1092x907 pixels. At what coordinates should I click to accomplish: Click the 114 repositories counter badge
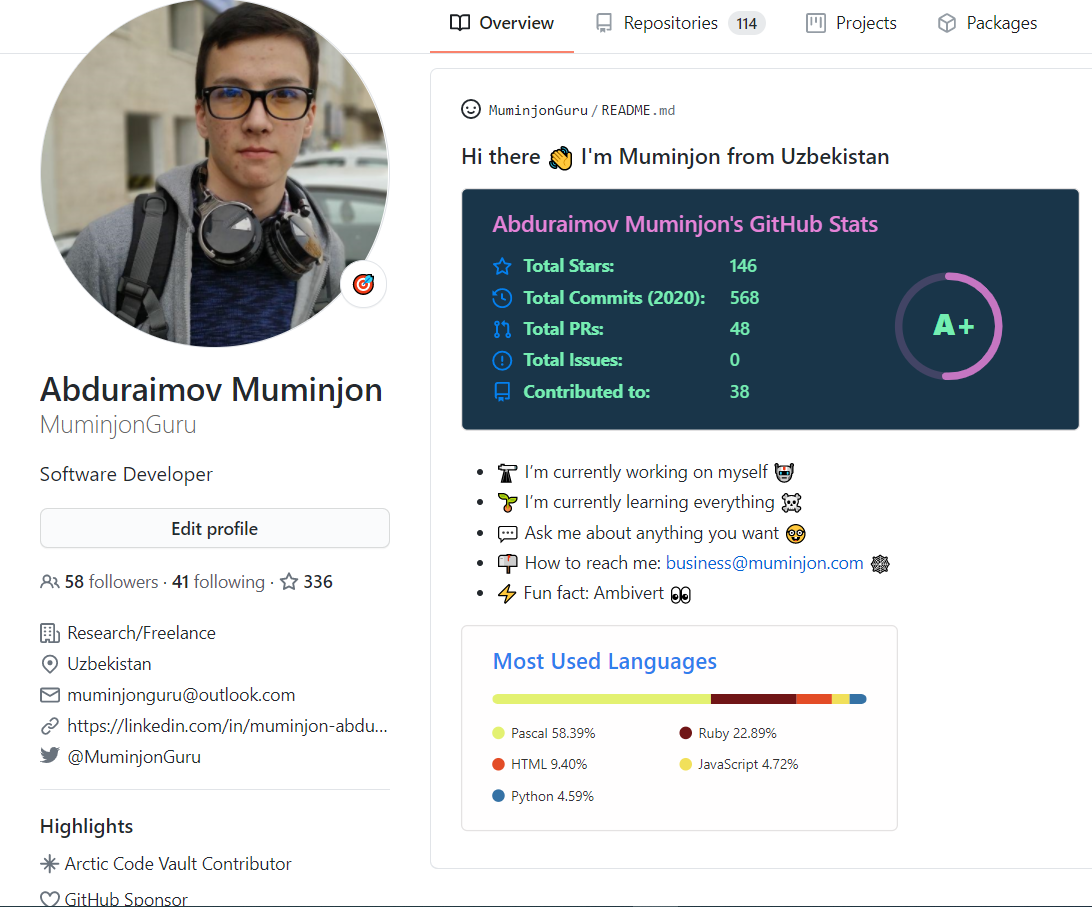(747, 24)
